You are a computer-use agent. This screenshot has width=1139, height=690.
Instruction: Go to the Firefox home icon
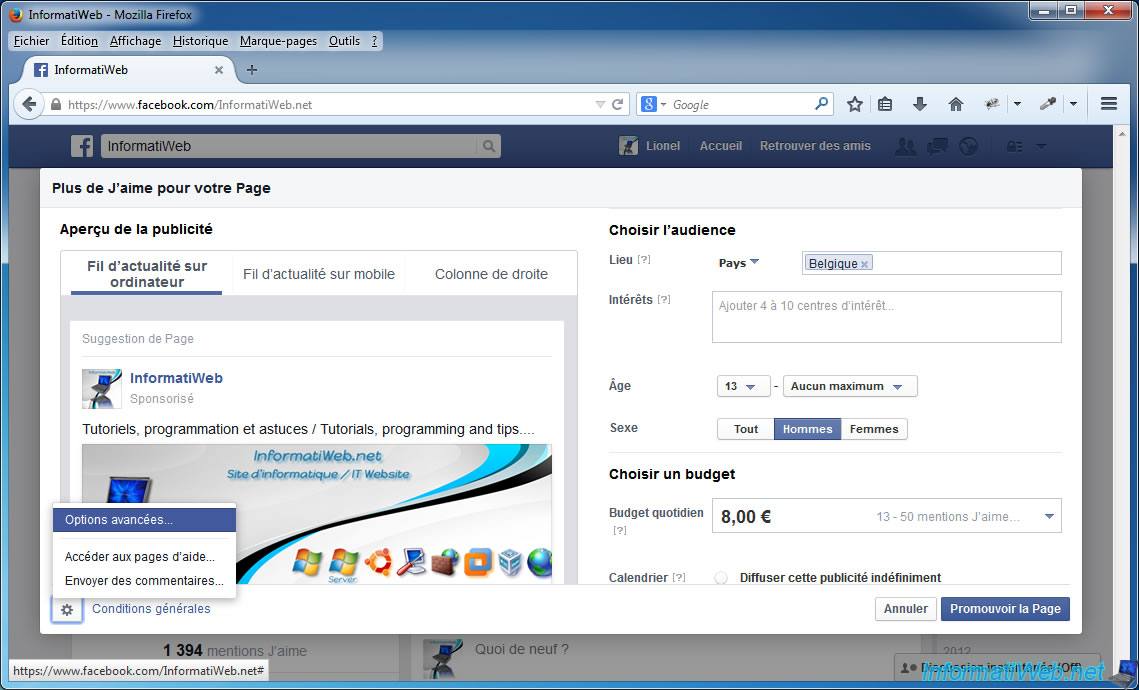(956, 105)
